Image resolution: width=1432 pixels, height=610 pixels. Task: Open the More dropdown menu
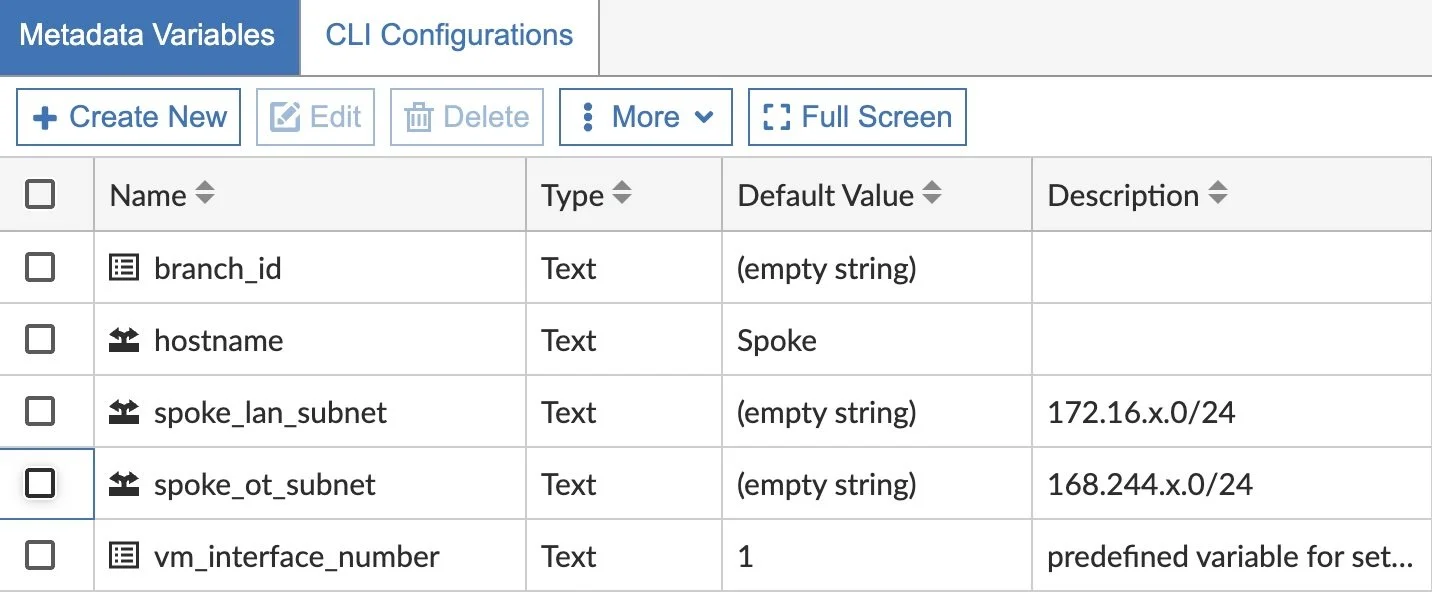645,117
